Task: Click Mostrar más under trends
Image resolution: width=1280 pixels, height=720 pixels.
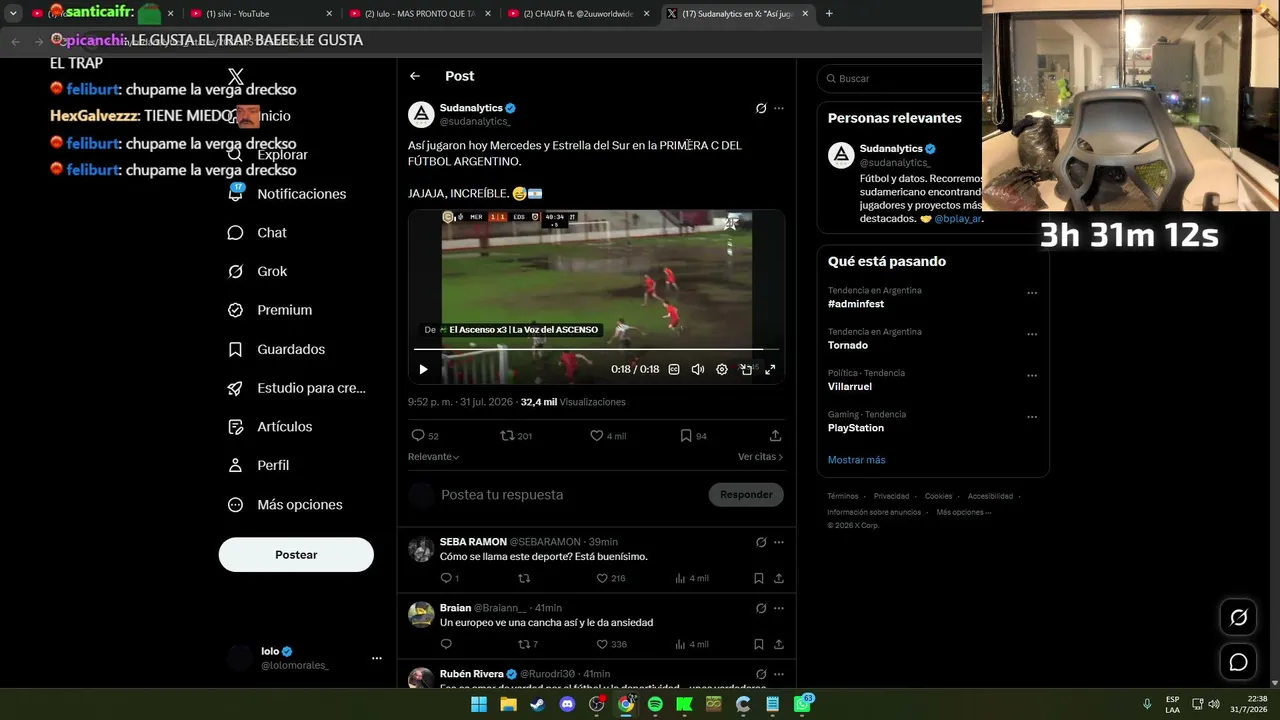Action: coord(856,460)
